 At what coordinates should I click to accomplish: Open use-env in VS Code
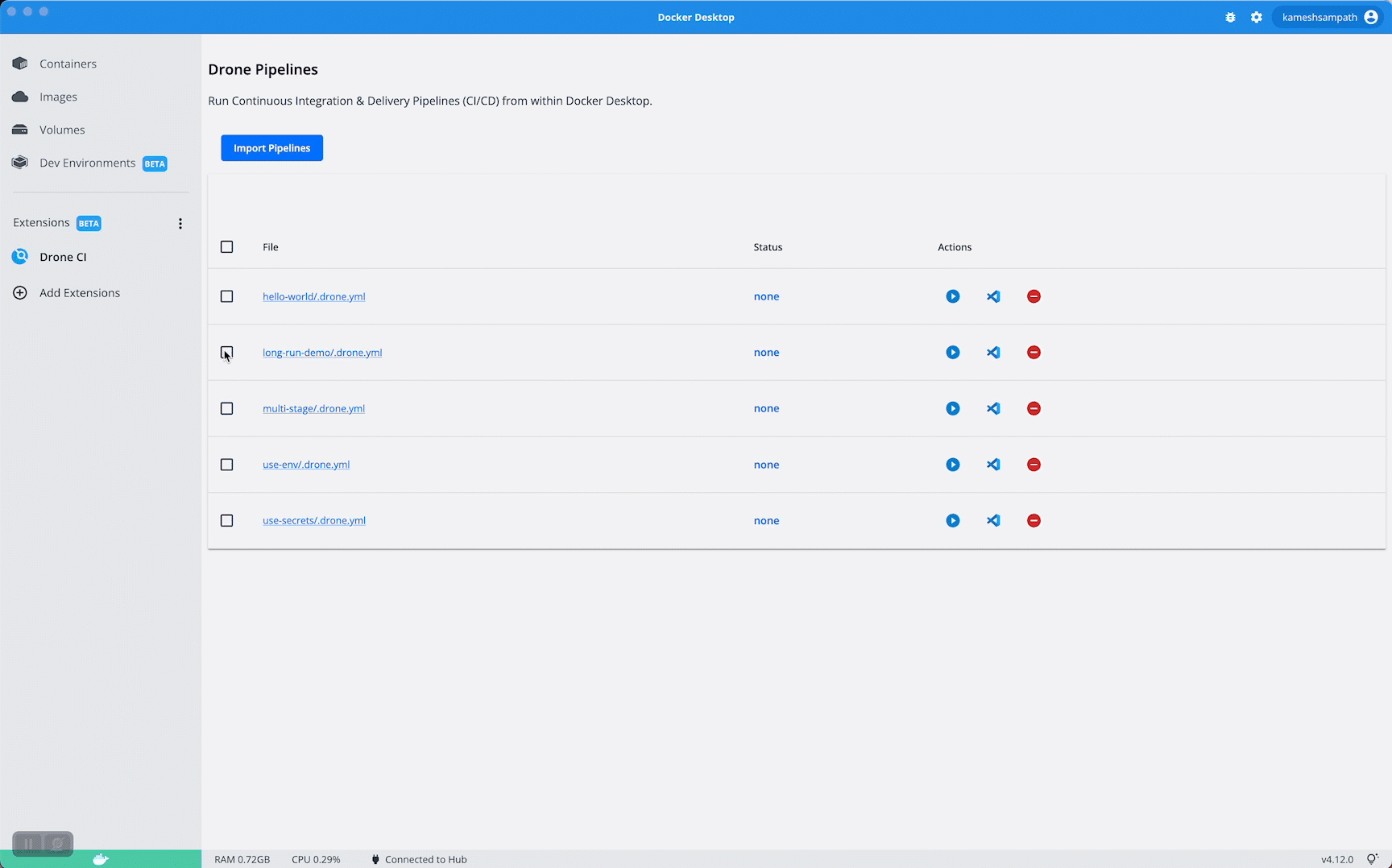pyautogui.click(x=993, y=465)
